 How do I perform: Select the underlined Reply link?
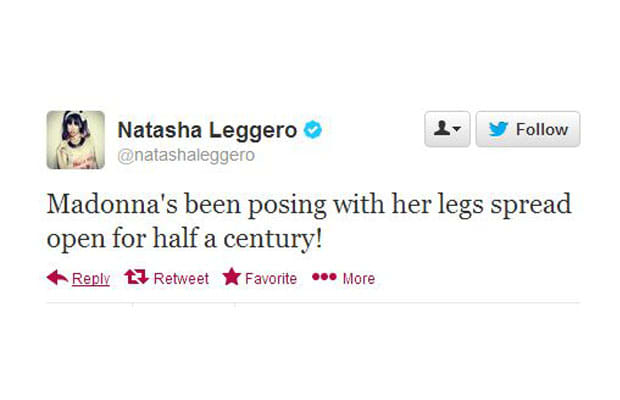[x=91, y=279]
